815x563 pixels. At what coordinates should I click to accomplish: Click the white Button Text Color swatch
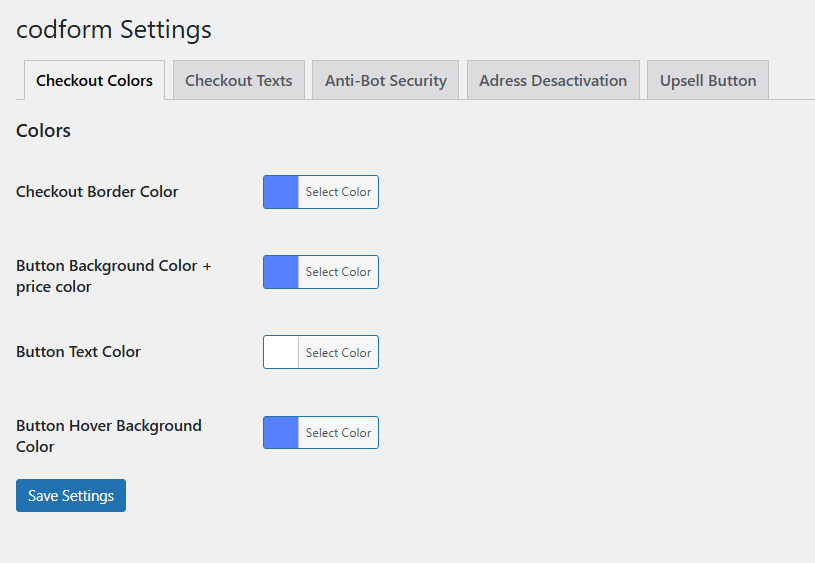point(281,352)
